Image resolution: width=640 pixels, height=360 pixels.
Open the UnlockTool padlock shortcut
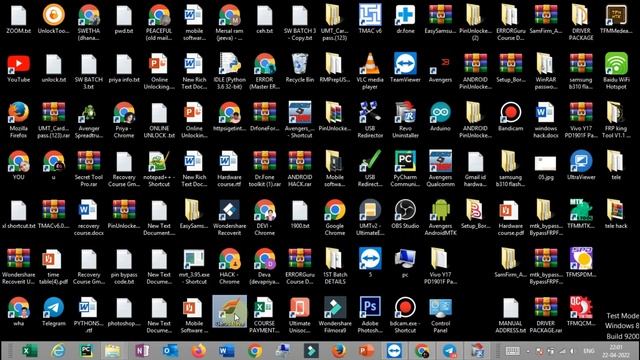point(53,19)
